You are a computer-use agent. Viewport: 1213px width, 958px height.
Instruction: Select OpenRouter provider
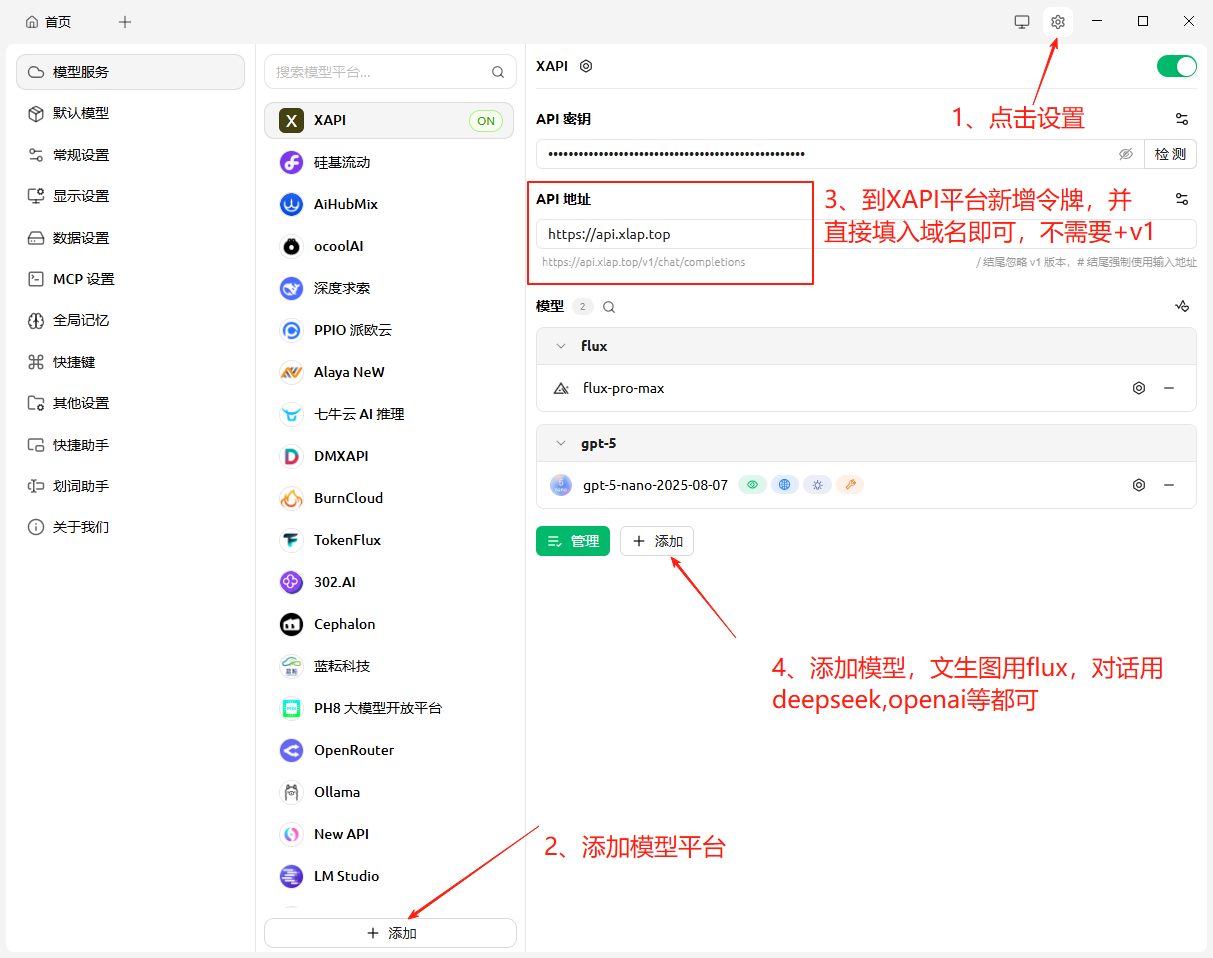(389, 750)
